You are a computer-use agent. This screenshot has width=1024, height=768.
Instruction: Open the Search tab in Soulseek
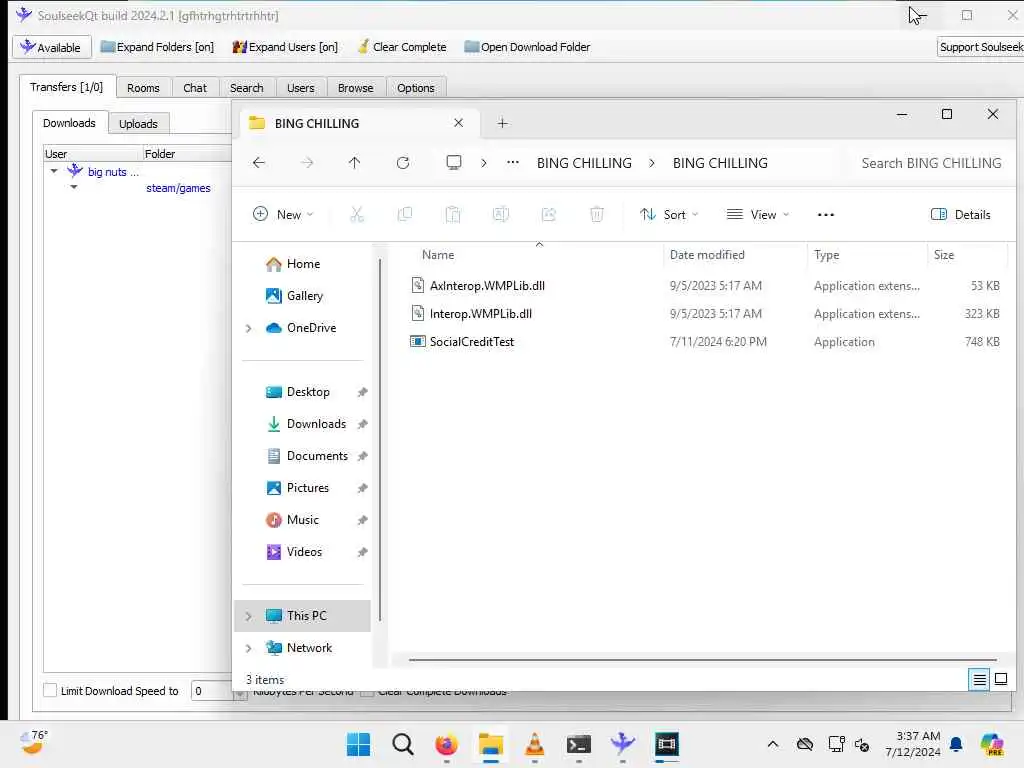pos(246,88)
